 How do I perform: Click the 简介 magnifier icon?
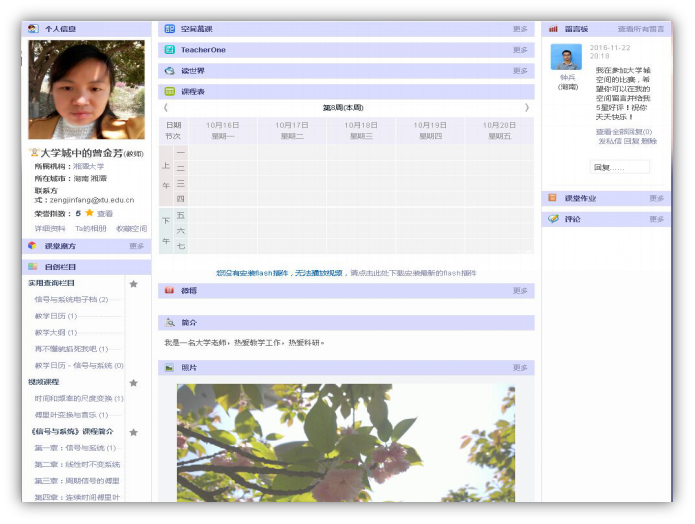point(170,322)
